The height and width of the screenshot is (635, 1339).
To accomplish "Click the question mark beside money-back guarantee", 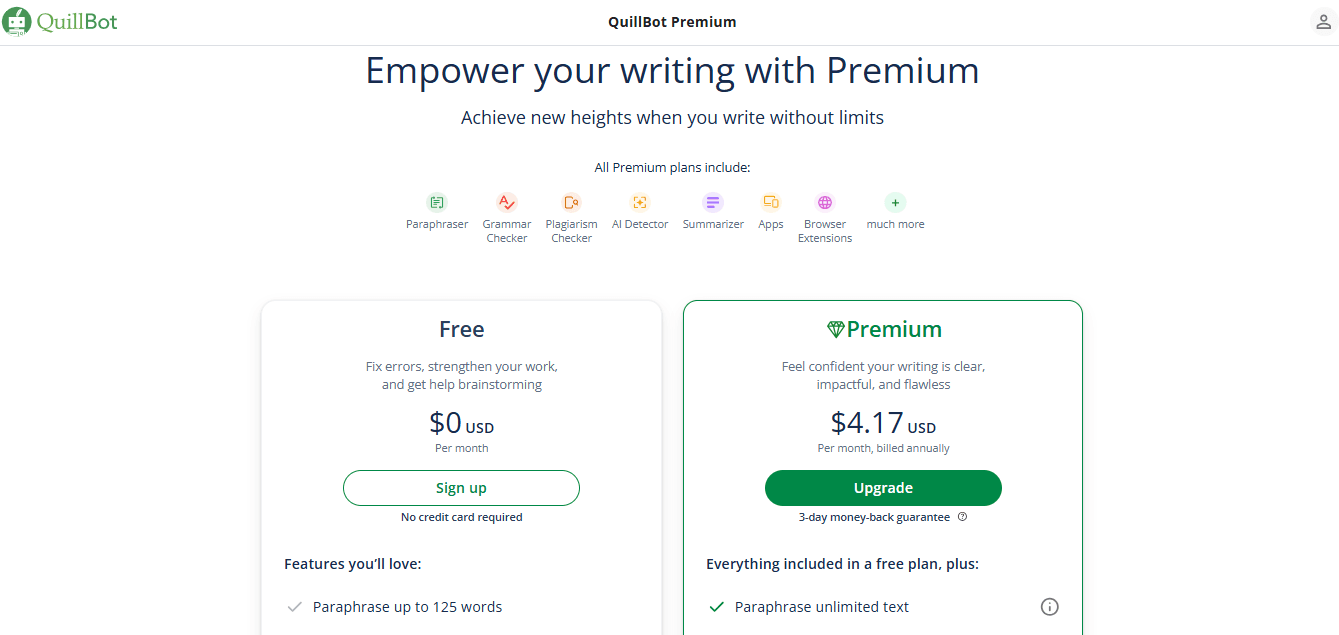I will coord(962,517).
